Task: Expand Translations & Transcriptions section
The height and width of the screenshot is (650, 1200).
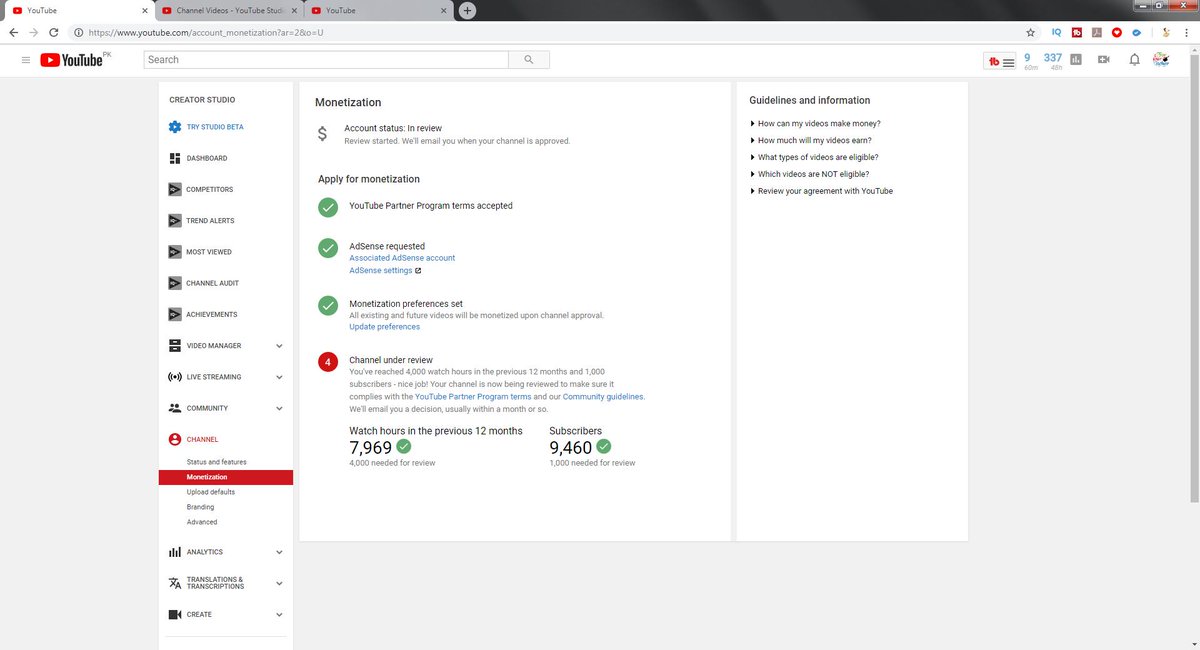Action: 279,583
